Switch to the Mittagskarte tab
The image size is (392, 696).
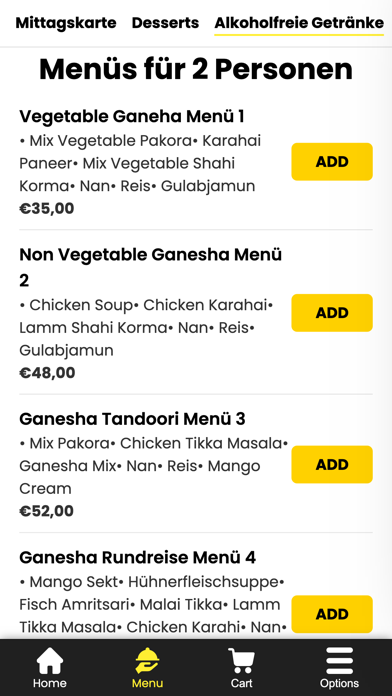coord(66,23)
